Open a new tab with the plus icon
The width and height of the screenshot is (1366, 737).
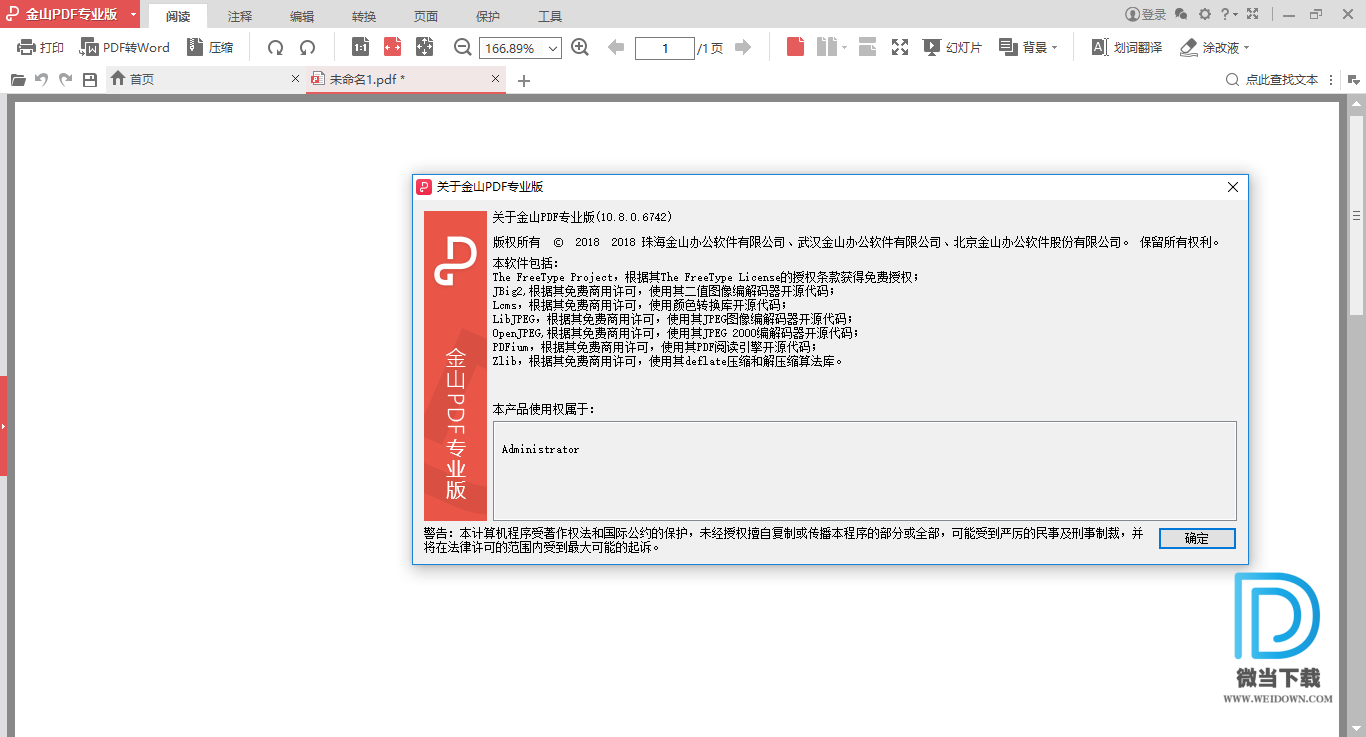523,81
